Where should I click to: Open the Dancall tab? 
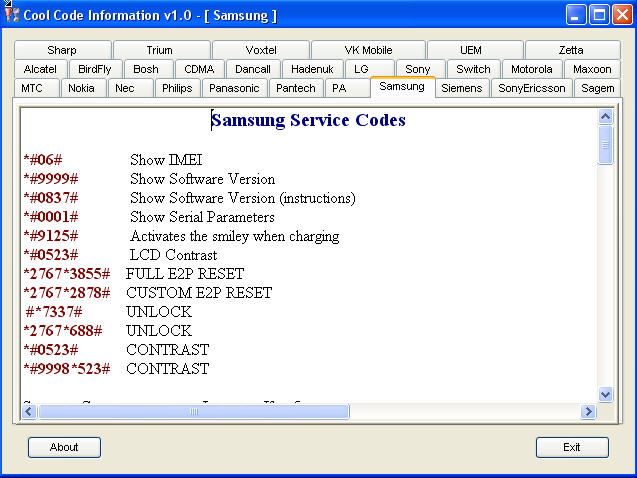click(x=253, y=69)
